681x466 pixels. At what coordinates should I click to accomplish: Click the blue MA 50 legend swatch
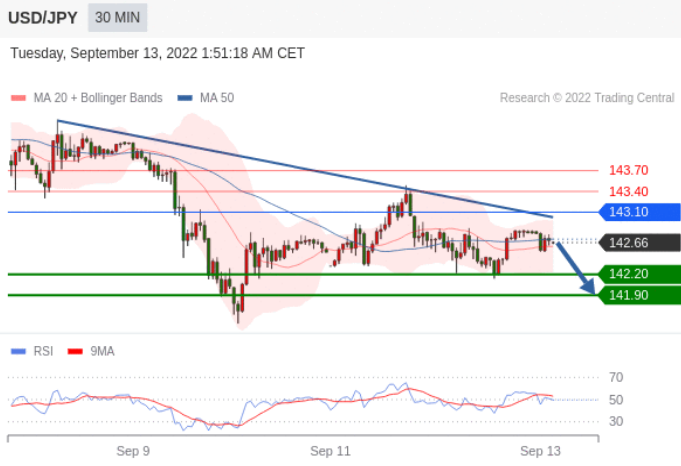(x=185, y=98)
